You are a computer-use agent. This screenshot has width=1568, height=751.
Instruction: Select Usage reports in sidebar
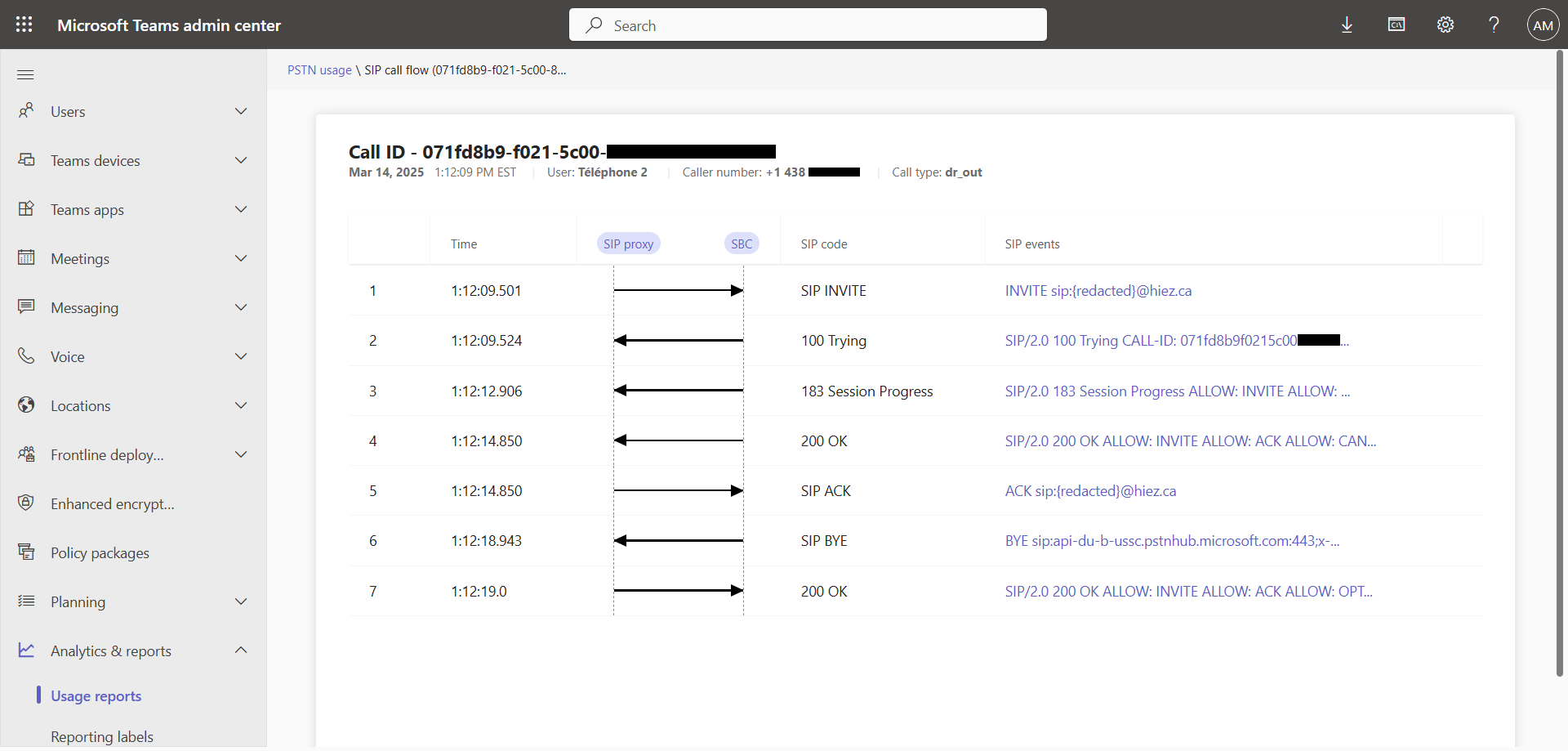(x=96, y=696)
